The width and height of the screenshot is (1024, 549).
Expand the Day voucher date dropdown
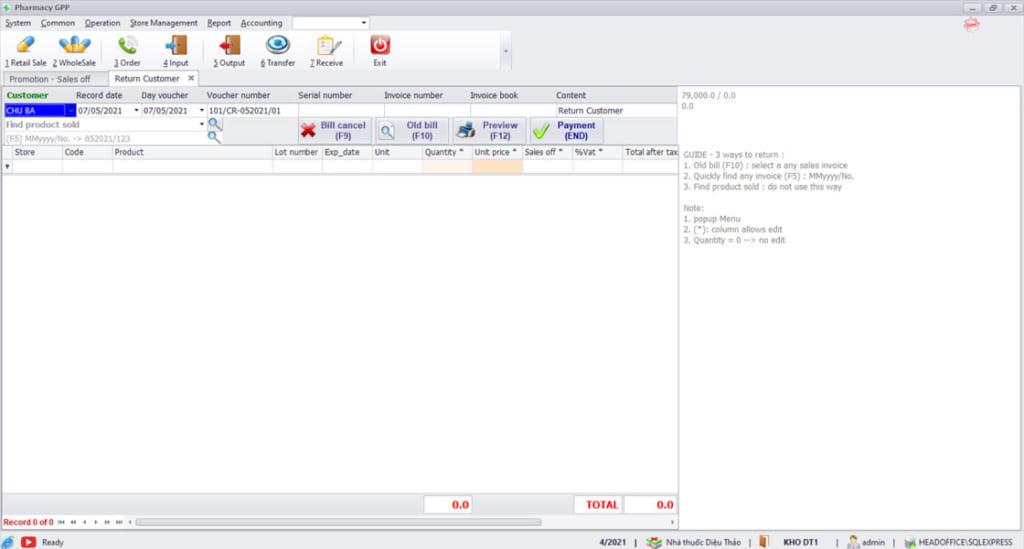coord(201,111)
